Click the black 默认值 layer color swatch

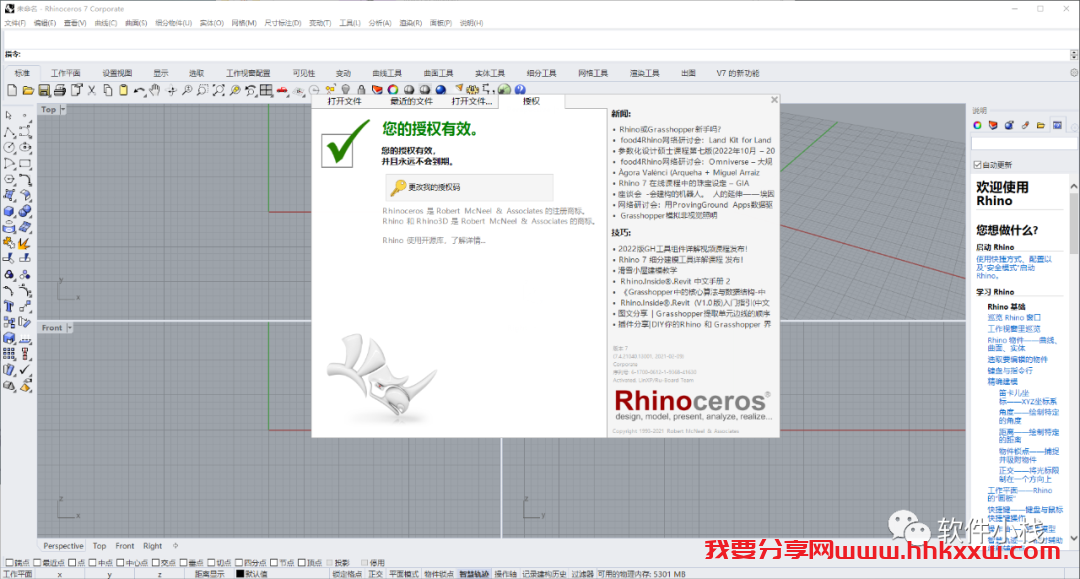pos(240,573)
